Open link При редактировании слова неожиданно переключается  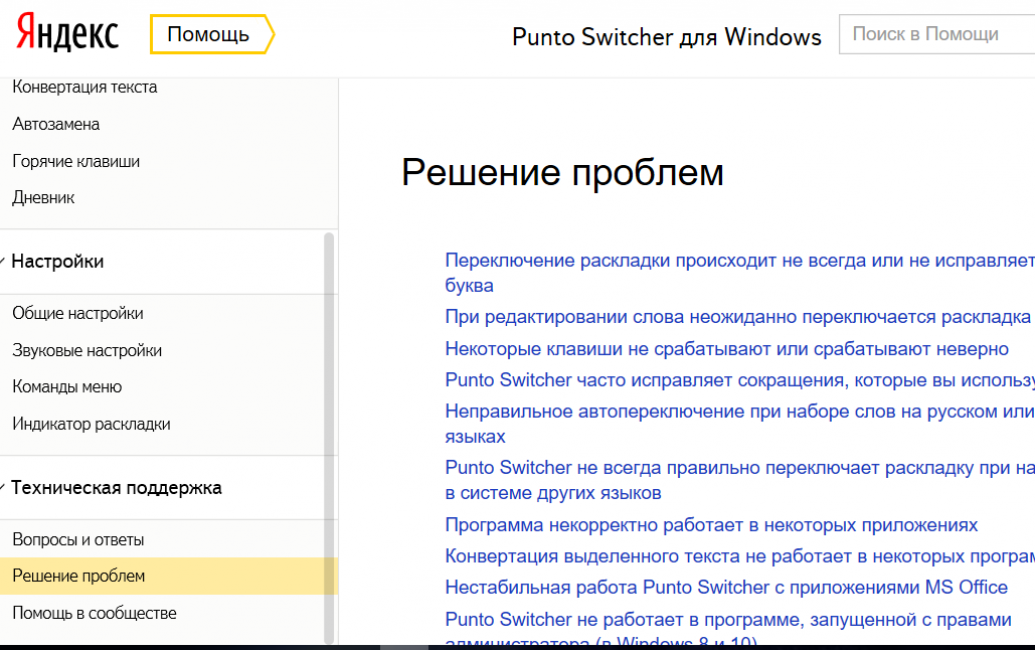(x=738, y=317)
